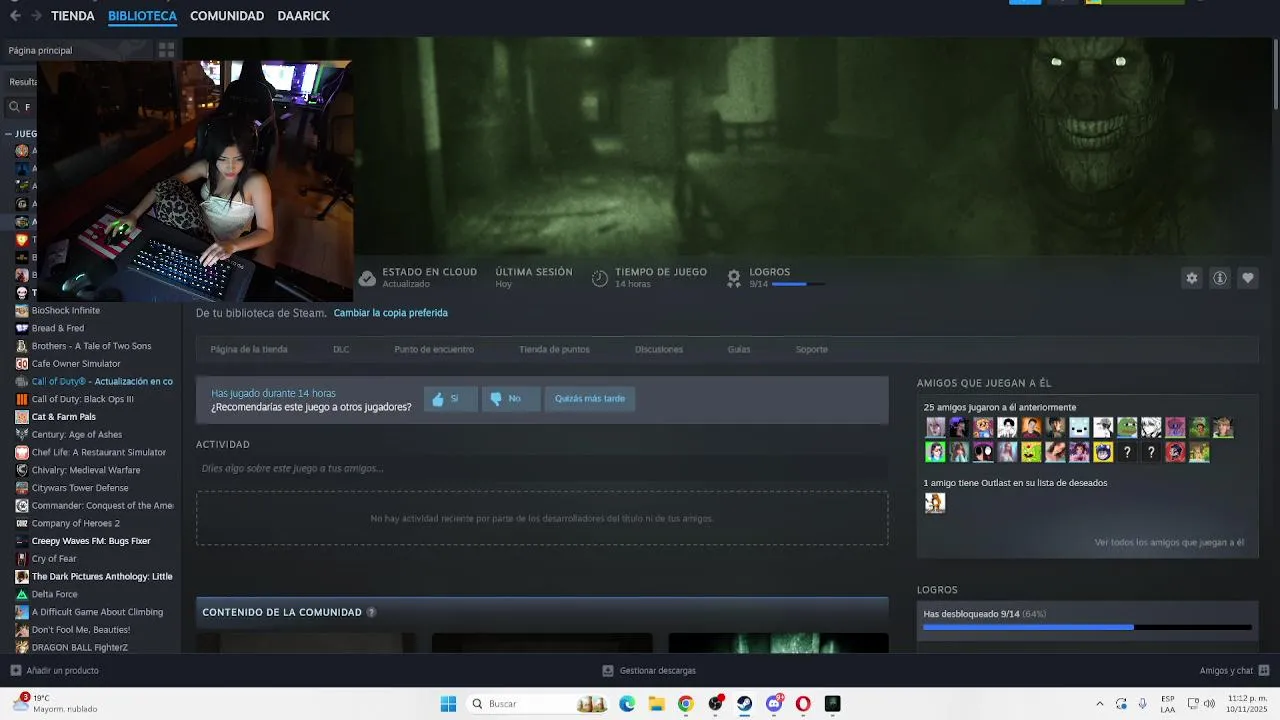Open Punto de encuentro tab

pyautogui.click(x=434, y=350)
